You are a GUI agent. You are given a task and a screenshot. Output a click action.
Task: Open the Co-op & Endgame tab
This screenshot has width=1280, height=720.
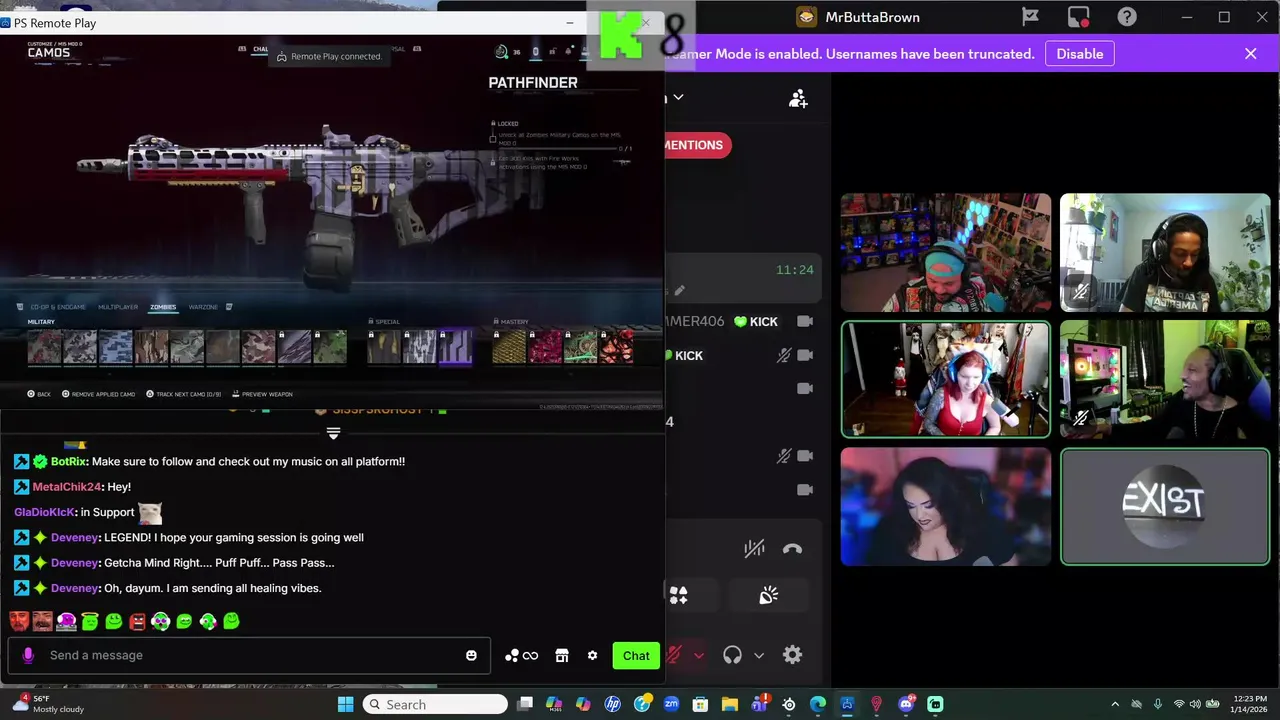point(58,307)
